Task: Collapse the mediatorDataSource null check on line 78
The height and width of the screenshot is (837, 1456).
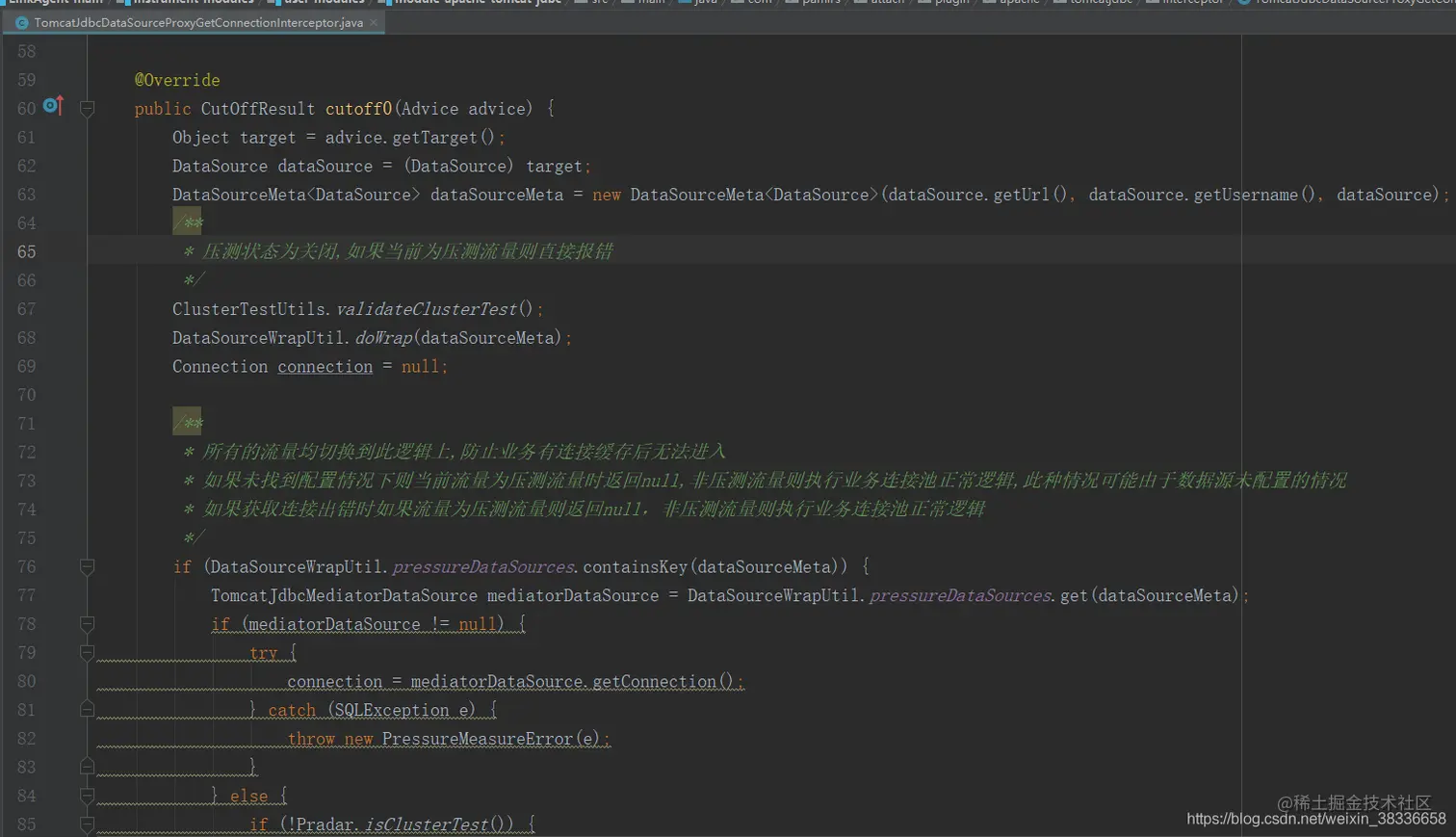Action: click(x=87, y=624)
